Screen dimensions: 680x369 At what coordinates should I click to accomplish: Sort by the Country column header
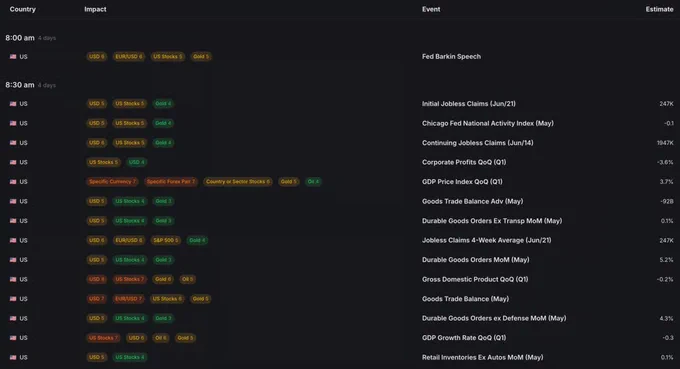coord(23,9)
